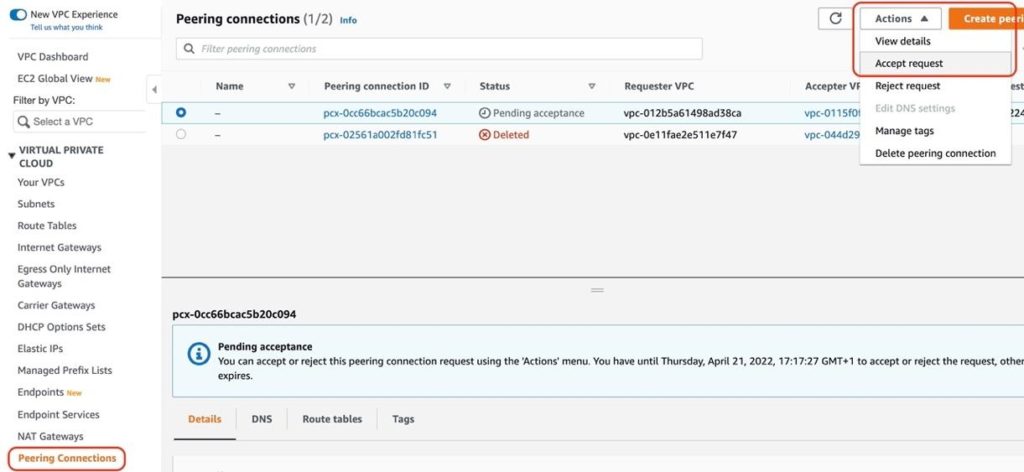
Task: Open Subnets in the sidebar
Action: point(36,204)
